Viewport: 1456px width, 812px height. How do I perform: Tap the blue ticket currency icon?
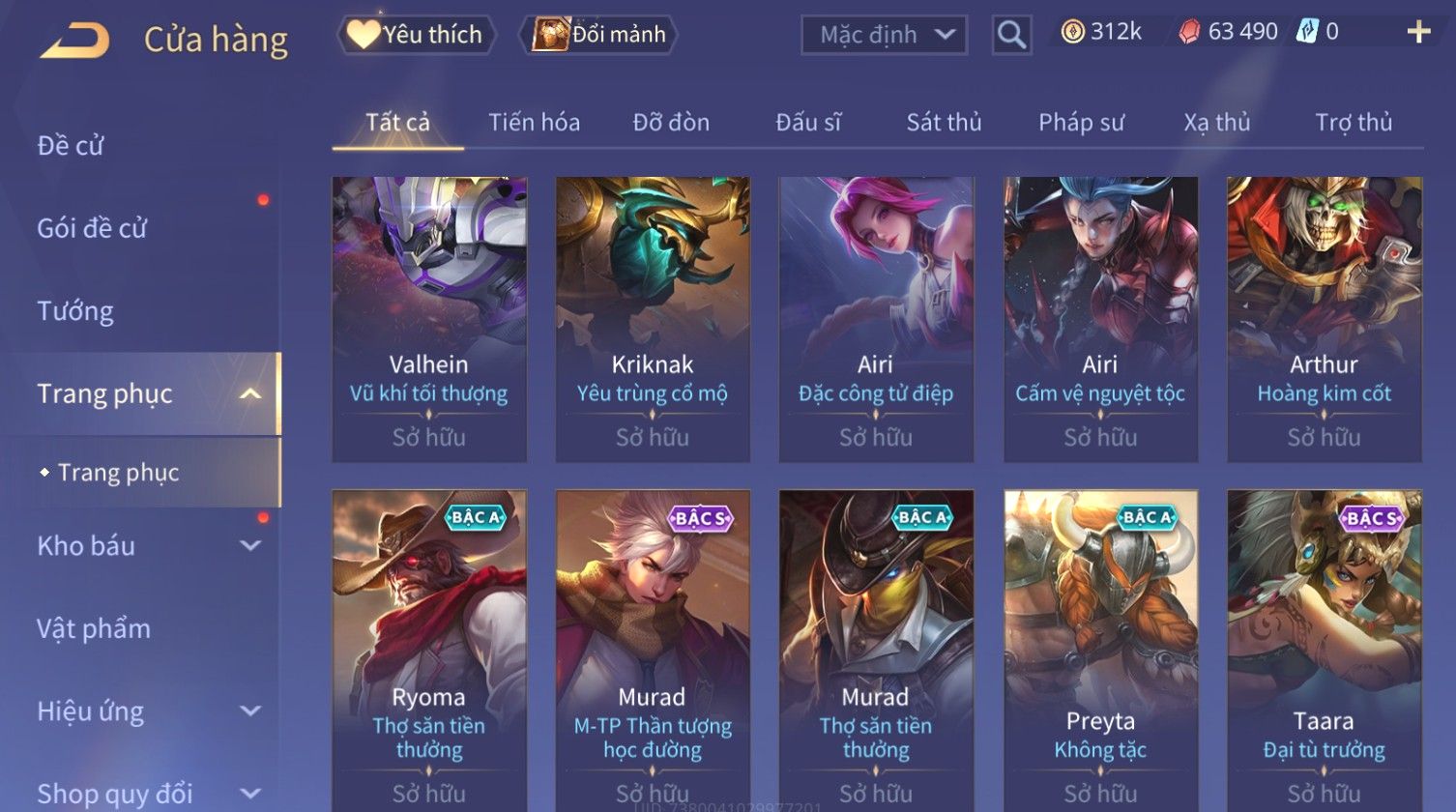click(1307, 32)
